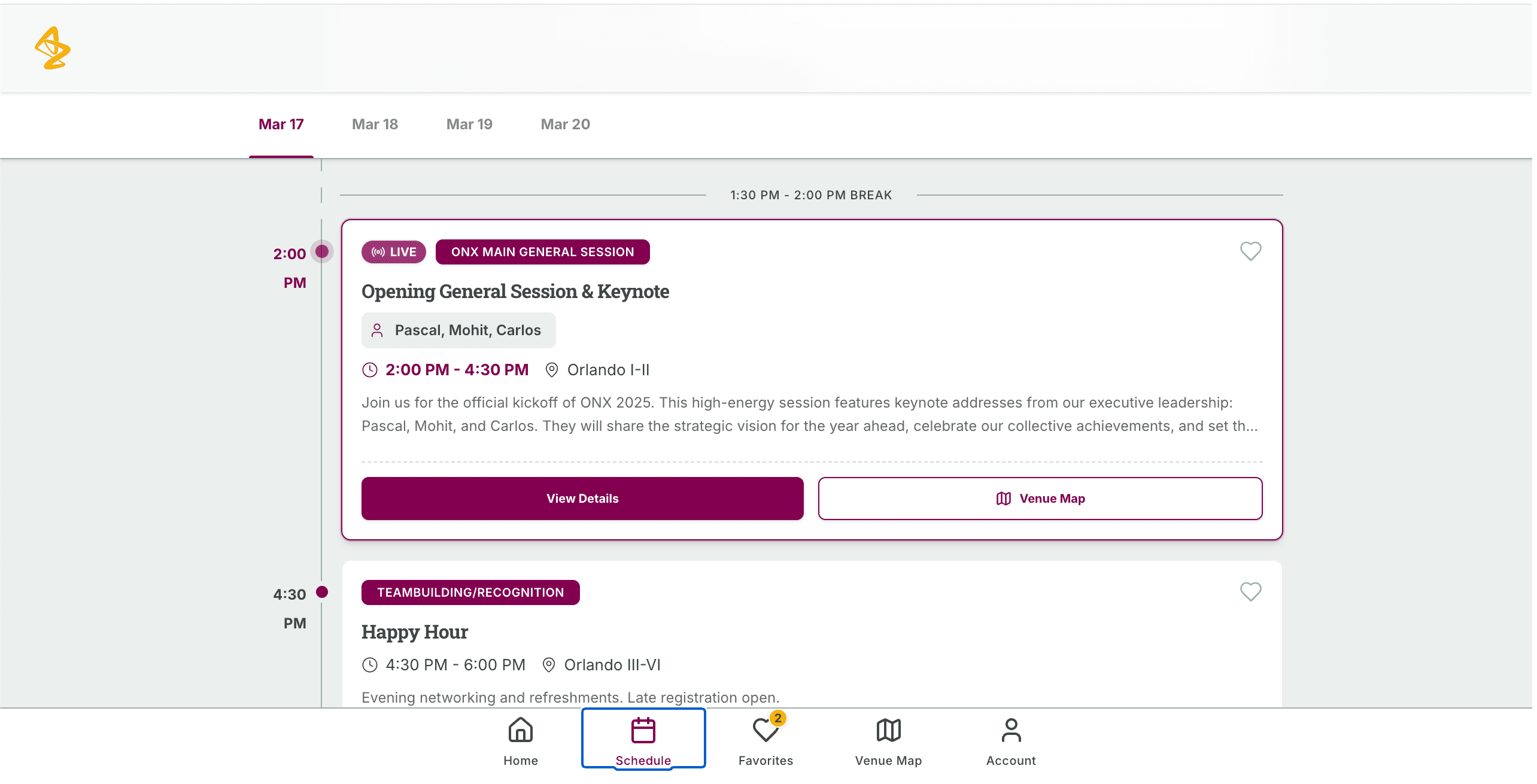Screen dimensions: 1537x784
Task: Expand the Pascal, Mohit, Carlos speakers chip
Action: pos(458,330)
